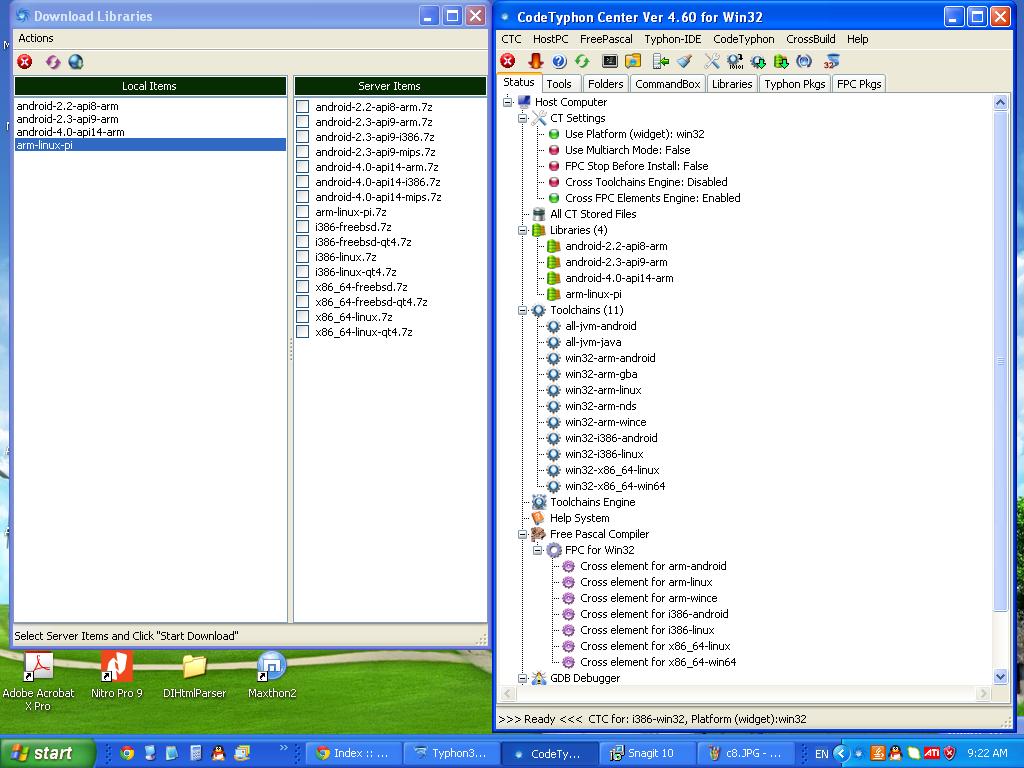
Task: Collapse the CT Settings tree node
Action: (x=522, y=118)
